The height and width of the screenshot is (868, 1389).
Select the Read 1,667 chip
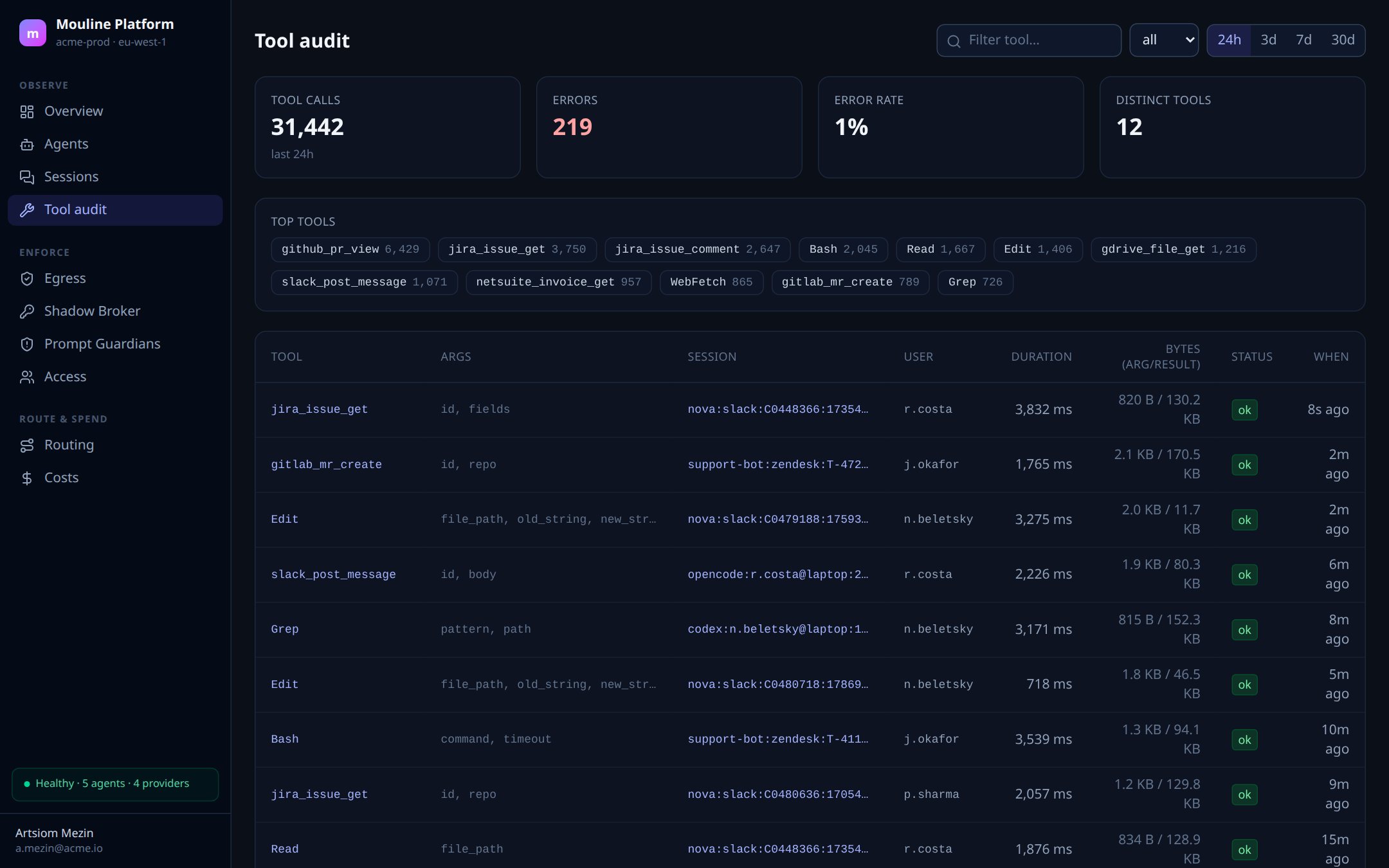(x=941, y=249)
